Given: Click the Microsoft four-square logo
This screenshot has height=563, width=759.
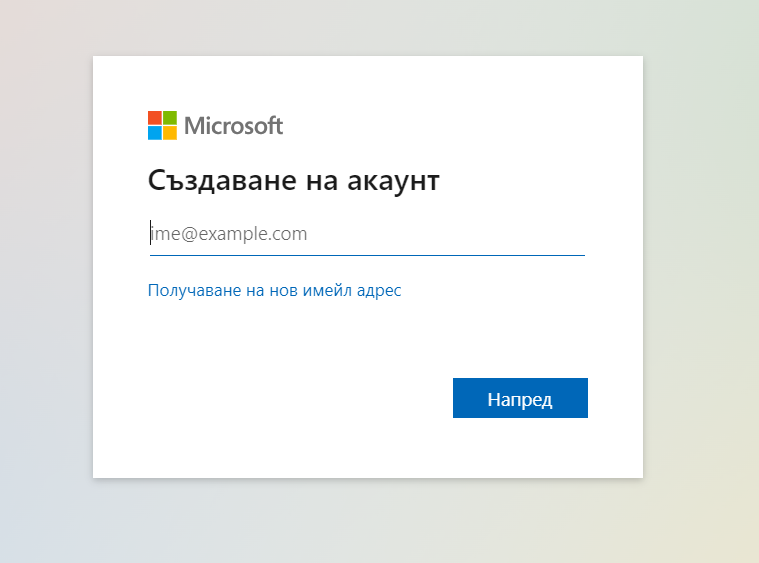Looking at the screenshot, I should coord(162,125).
